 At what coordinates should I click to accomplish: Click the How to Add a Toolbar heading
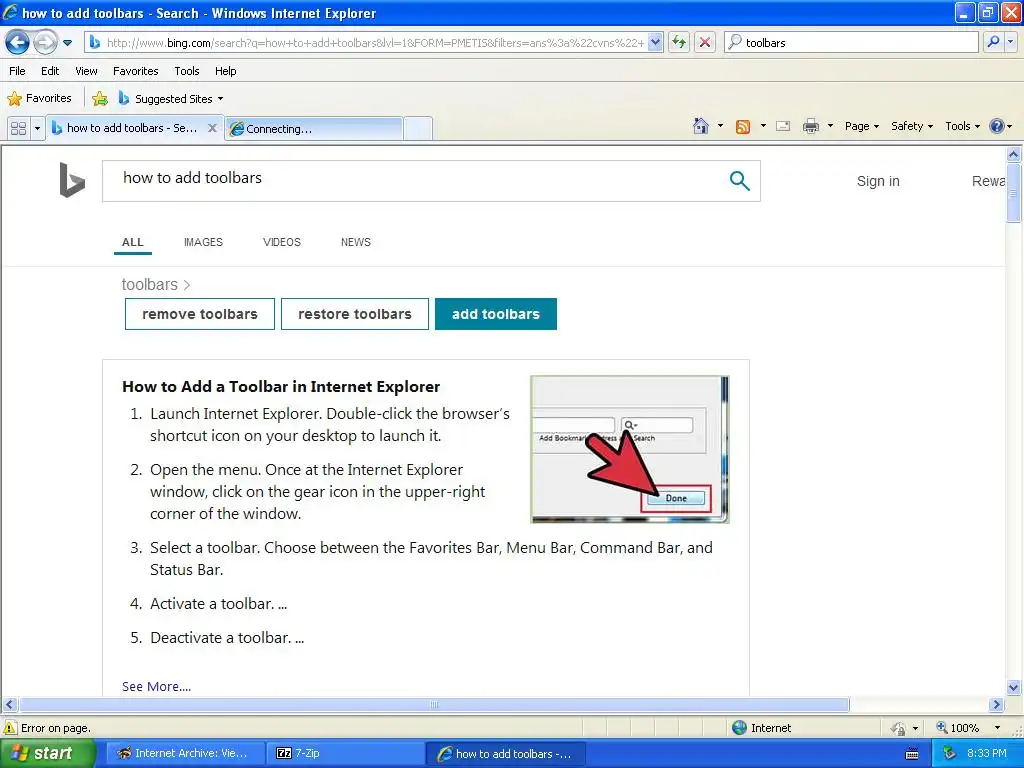(x=281, y=387)
